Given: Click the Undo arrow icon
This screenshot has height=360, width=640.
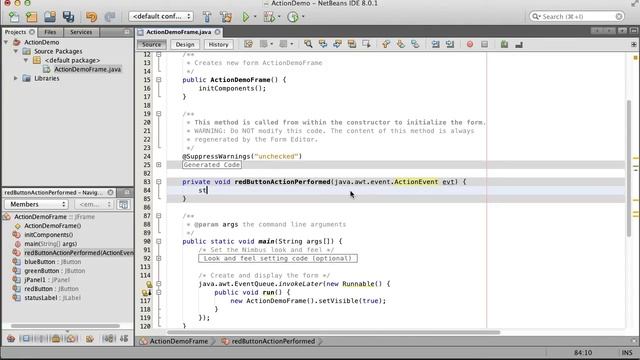Looking at the screenshot, I should 91,17.
